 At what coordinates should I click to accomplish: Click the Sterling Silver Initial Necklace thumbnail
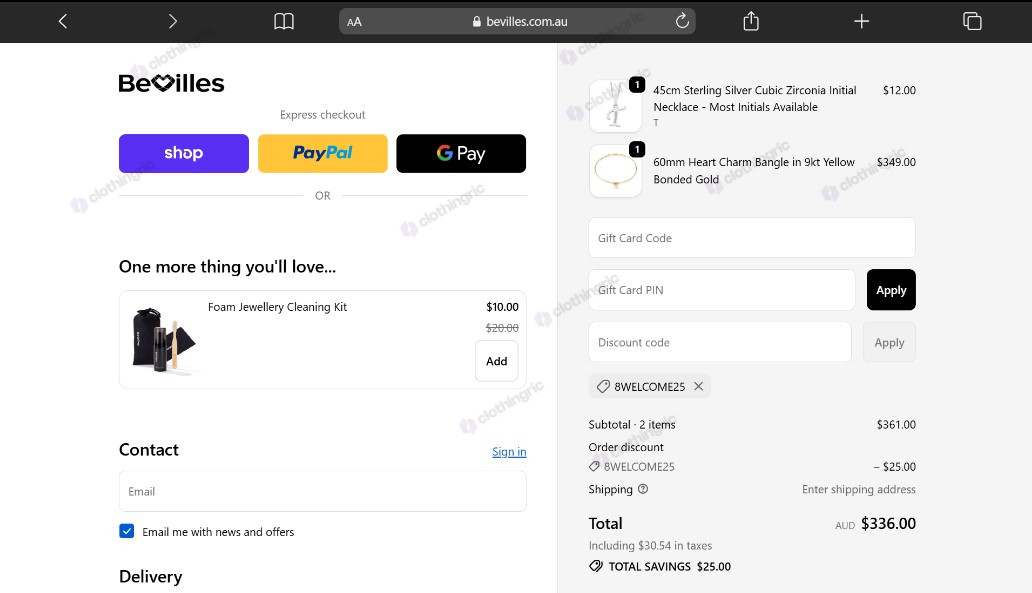point(615,106)
